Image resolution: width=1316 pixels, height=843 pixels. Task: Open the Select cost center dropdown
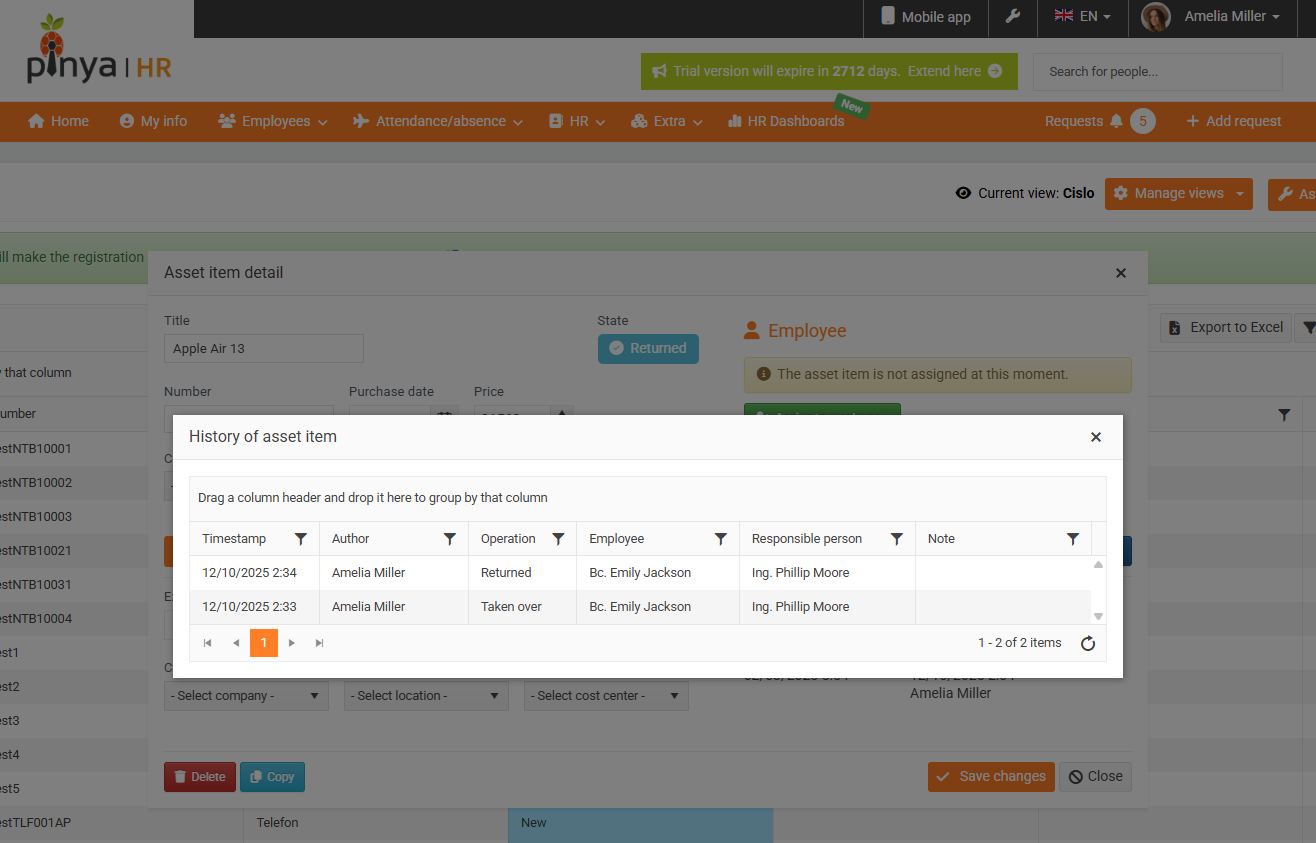tap(606, 696)
